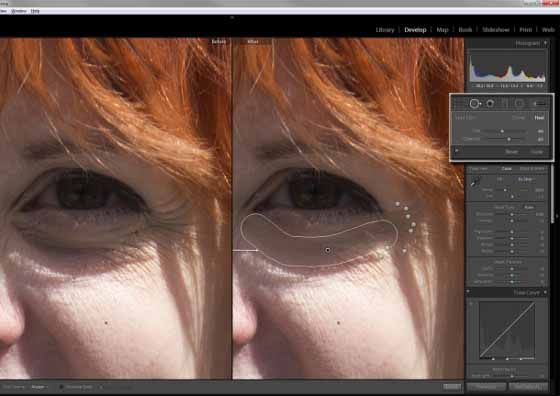Screen dimensions: 560x396
Task: Click the histogram display
Action: pos(507,67)
